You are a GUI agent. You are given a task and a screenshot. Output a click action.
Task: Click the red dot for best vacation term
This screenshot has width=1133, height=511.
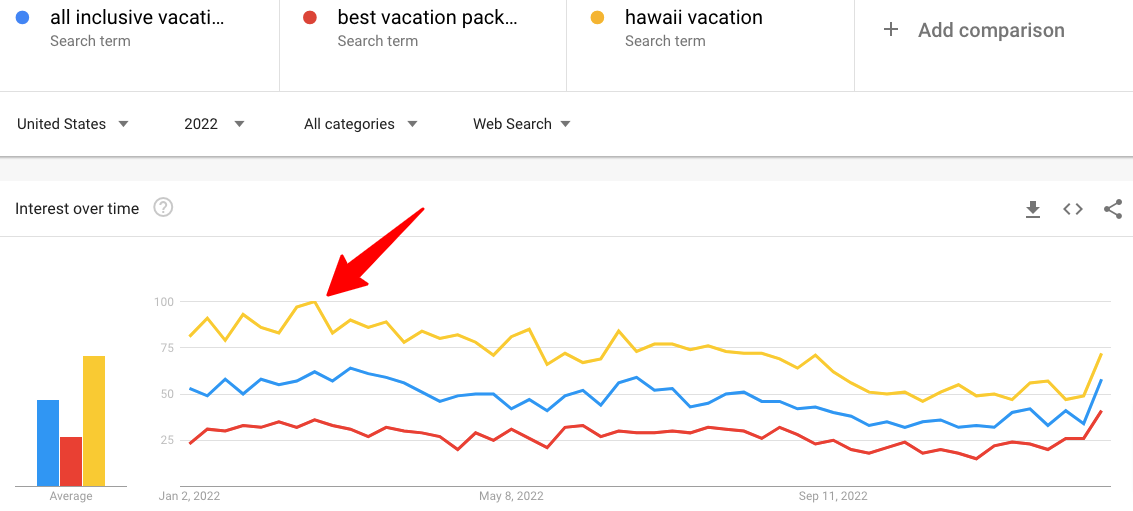click(310, 18)
